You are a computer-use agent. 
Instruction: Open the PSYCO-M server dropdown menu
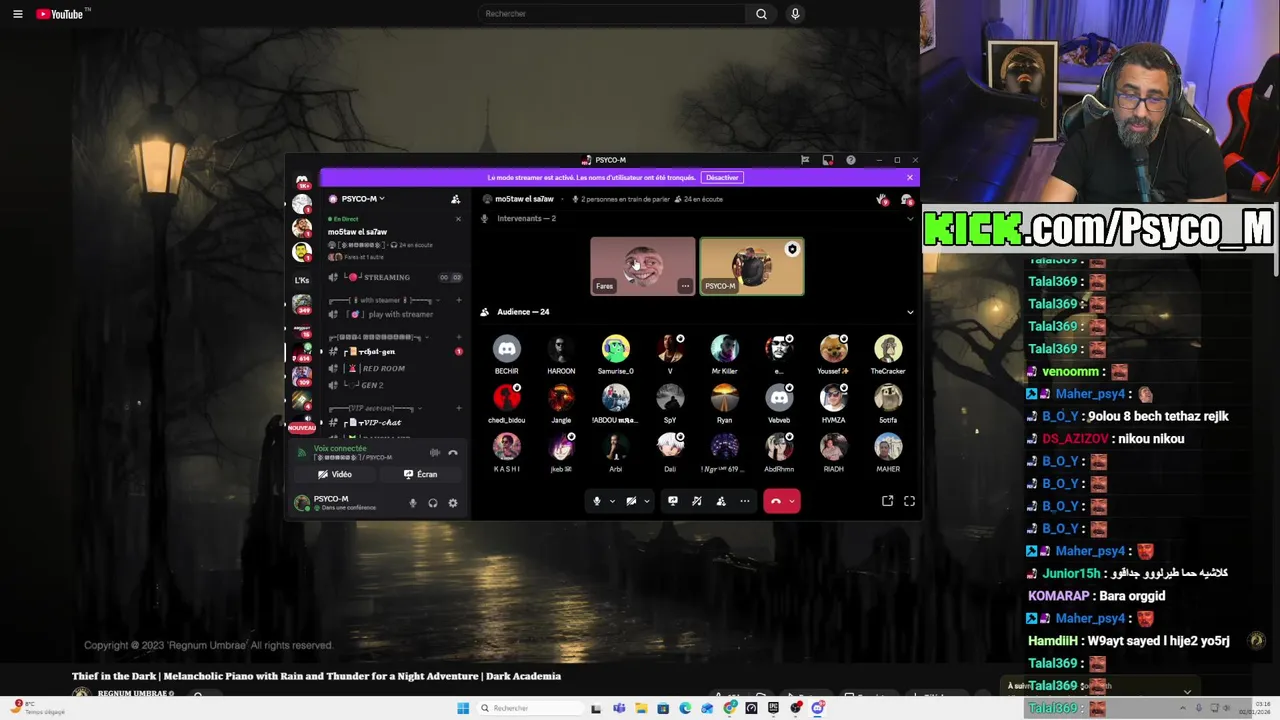(x=363, y=199)
